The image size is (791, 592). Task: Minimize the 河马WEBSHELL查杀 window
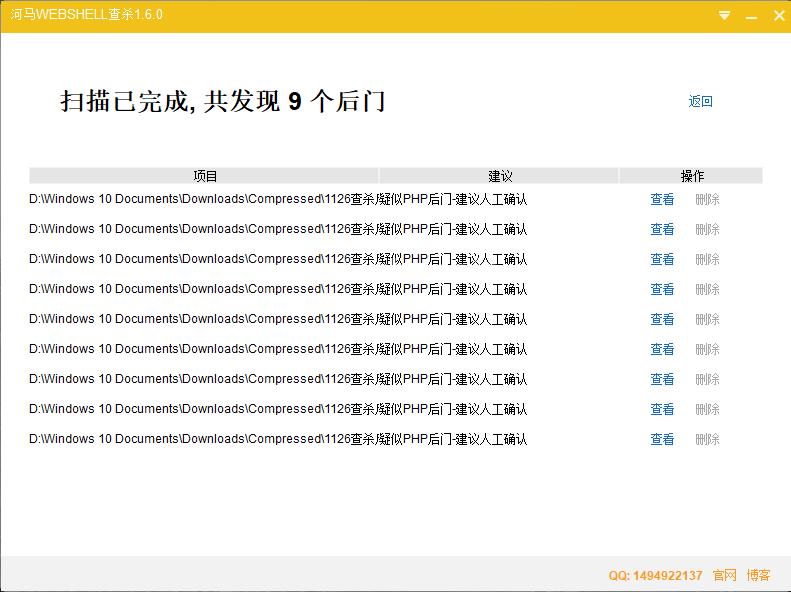pos(751,16)
